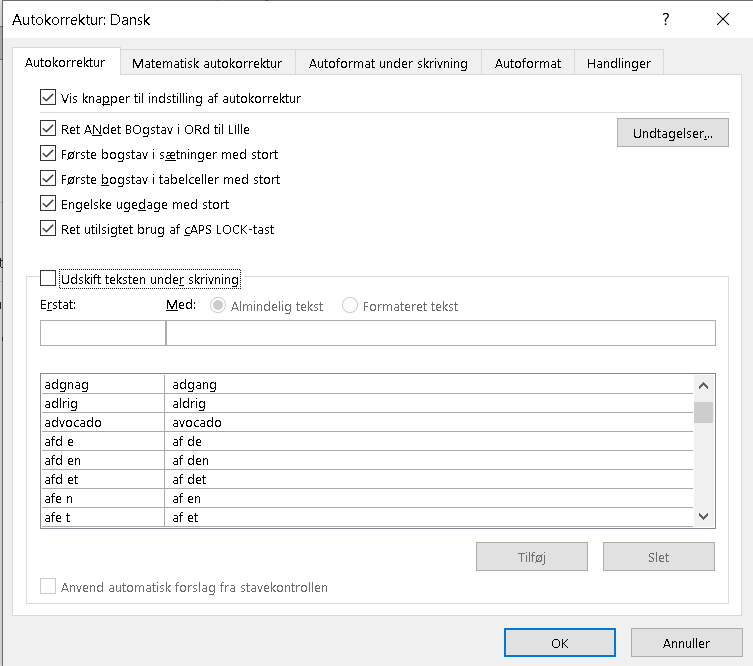Image resolution: width=753 pixels, height=666 pixels.
Task: Click the Help question mark icon
Action: point(666,19)
